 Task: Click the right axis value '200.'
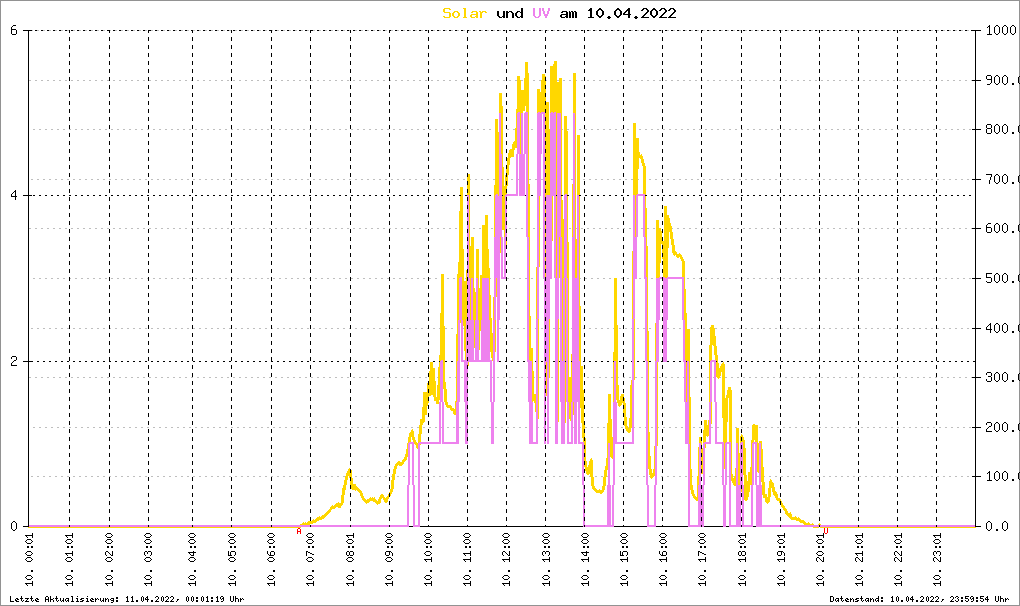tap(1002, 428)
